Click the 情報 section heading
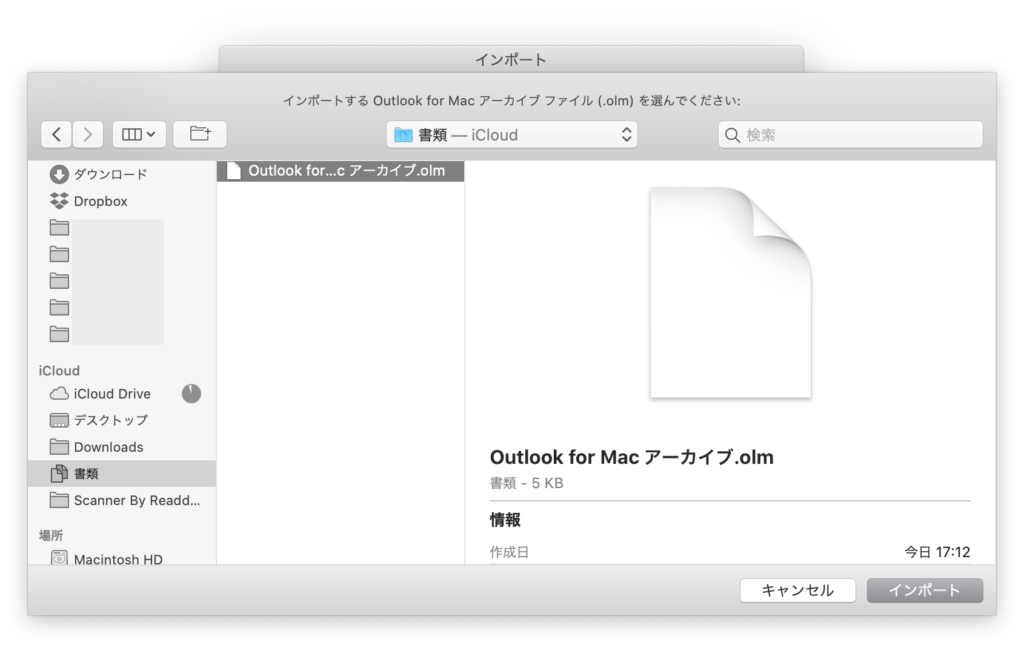The width and height of the screenshot is (1024, 648). 505,520
